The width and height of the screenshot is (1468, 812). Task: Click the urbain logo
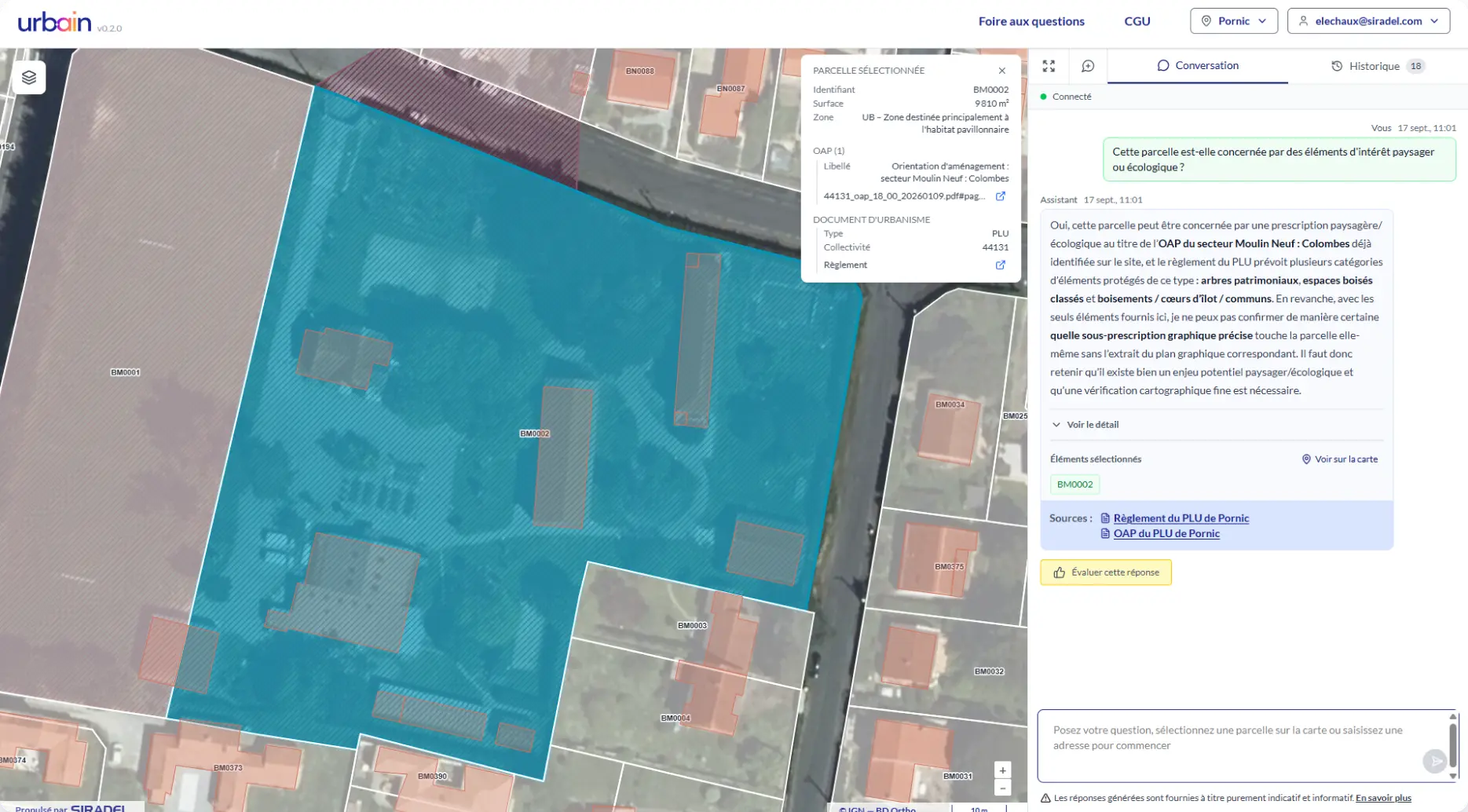pos(54,22)
